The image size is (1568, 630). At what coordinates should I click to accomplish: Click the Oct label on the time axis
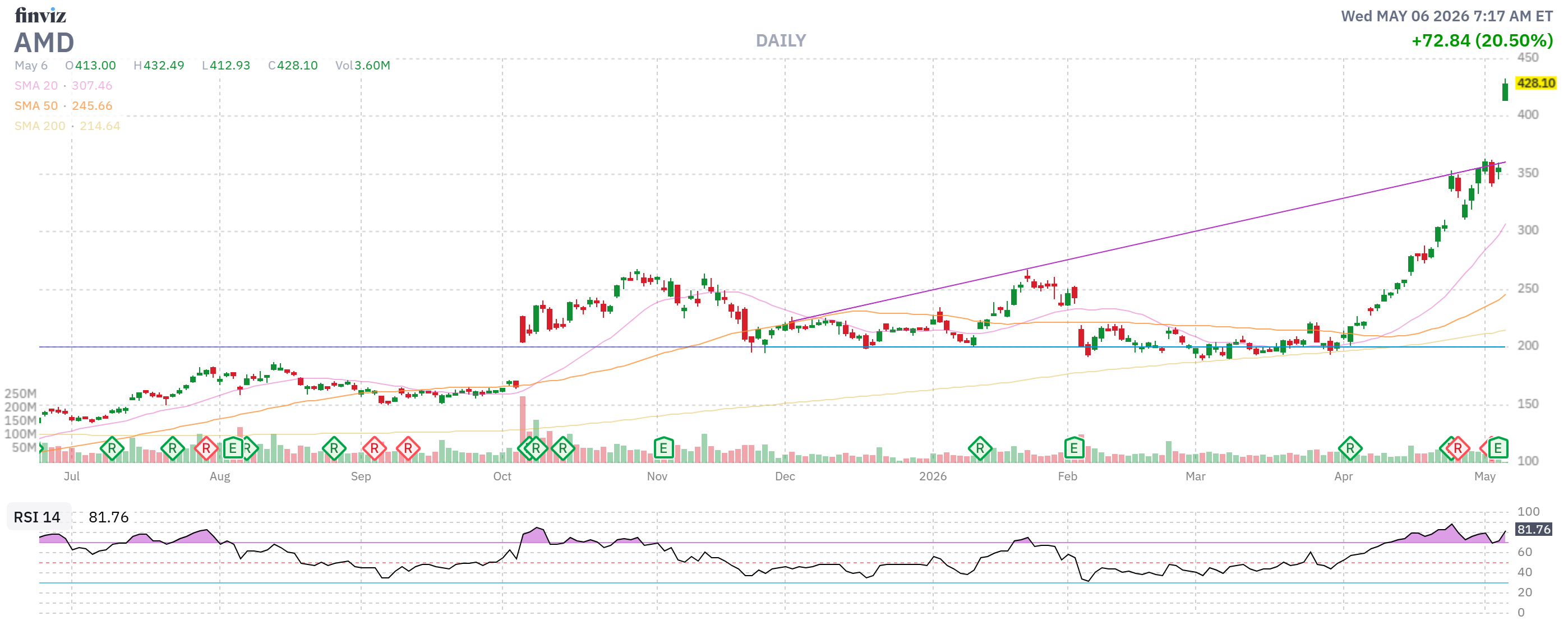click(502, 477)
